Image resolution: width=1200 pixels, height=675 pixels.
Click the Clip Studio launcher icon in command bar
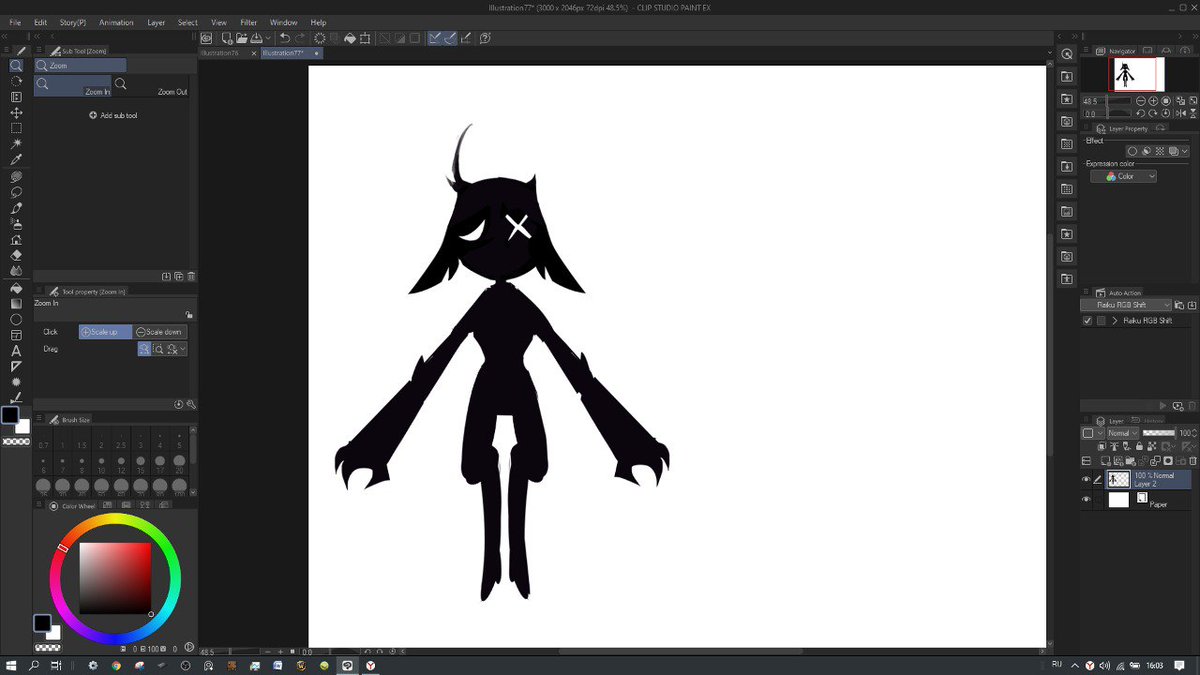(x=207, y=38)
